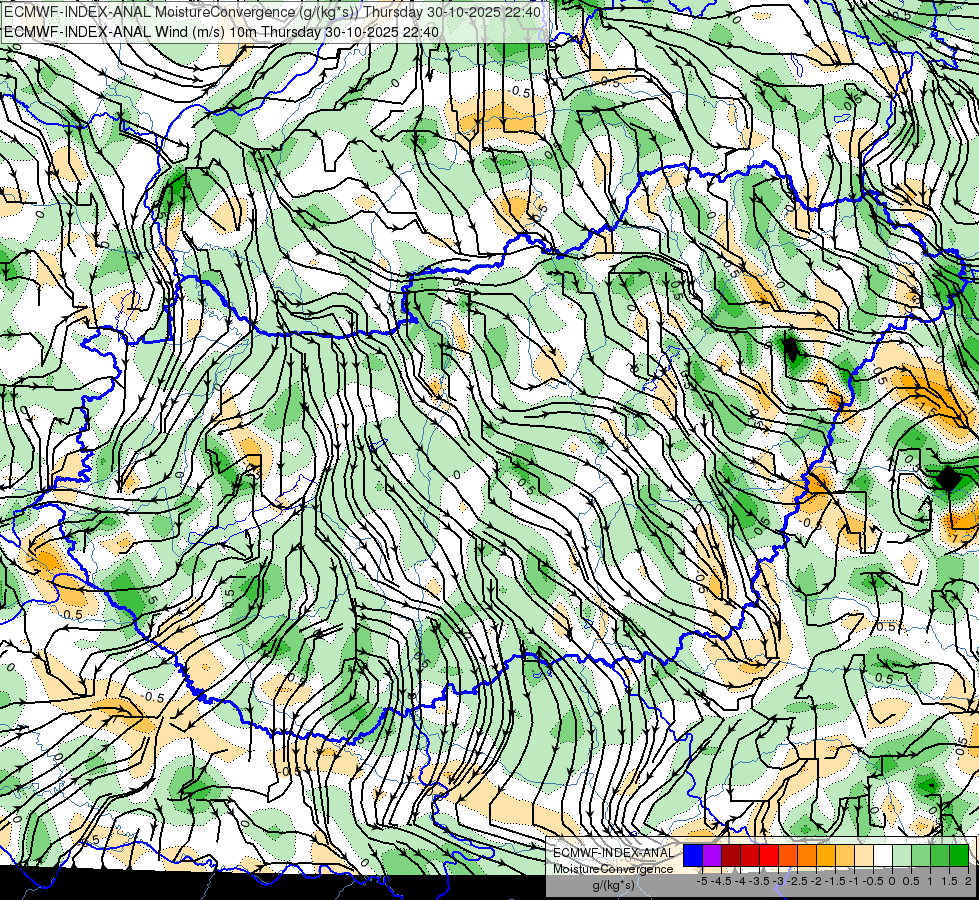Image resolution: width=979 pixels, height=900 pixels.
Task: Click the legend tick value '1.5'
Action: click(x=950, y=881)
